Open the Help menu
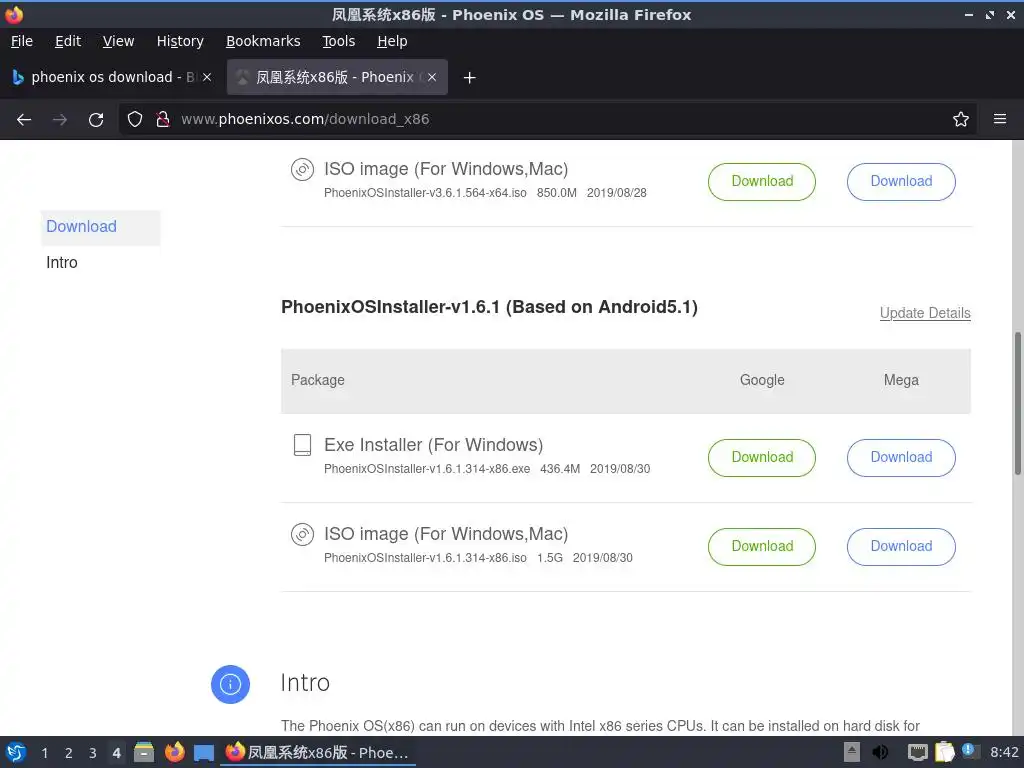1024x768 pixels. 392,41
